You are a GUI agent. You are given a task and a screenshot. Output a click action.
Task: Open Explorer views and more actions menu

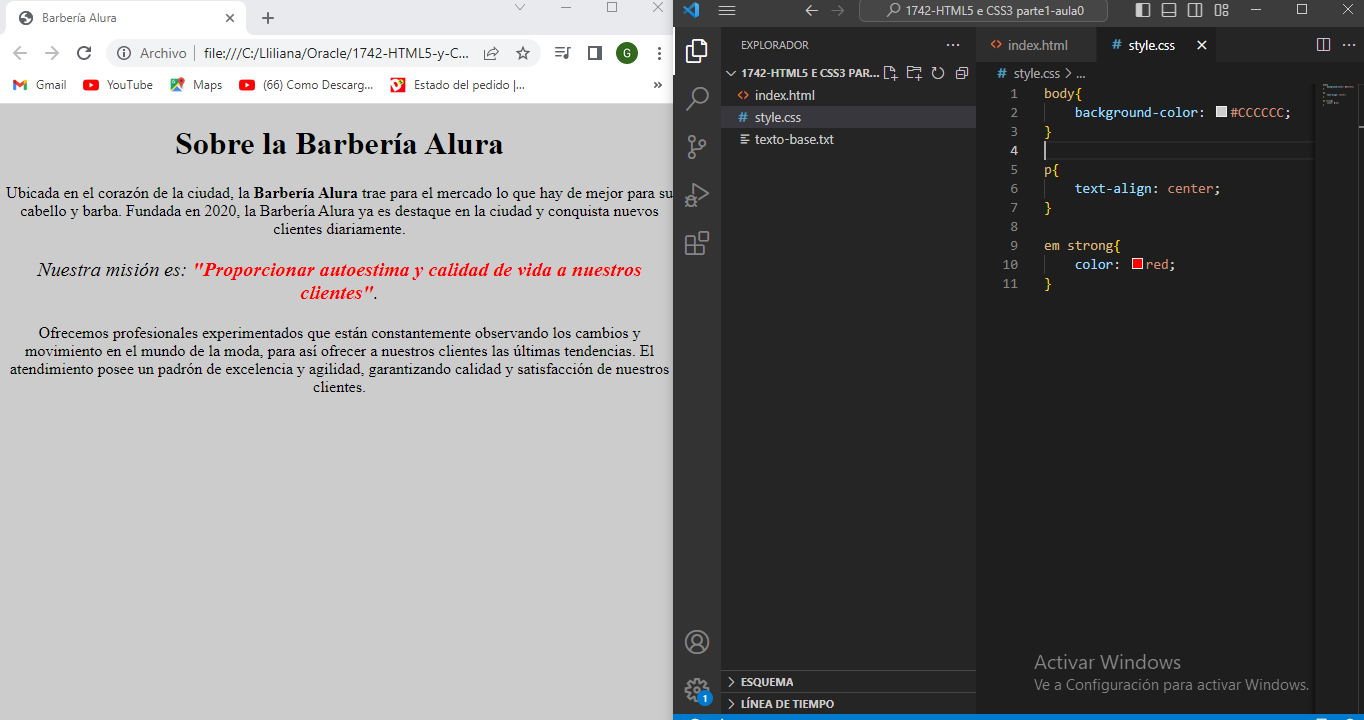953,45
